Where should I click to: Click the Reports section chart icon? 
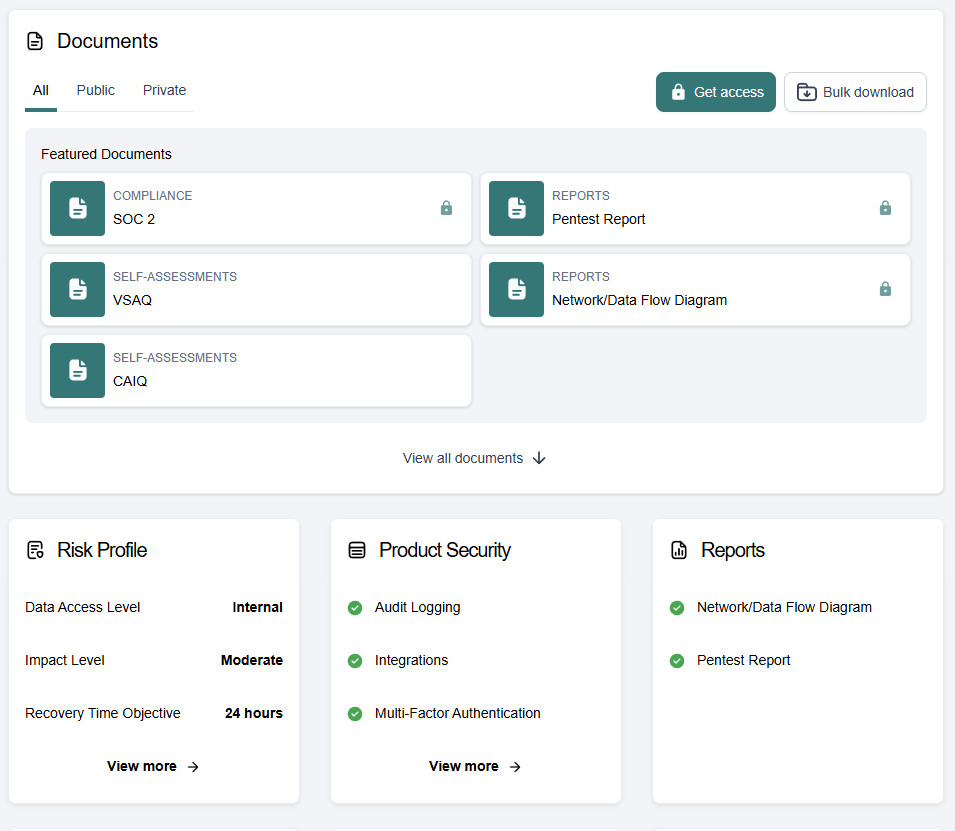tap(679, 550)
